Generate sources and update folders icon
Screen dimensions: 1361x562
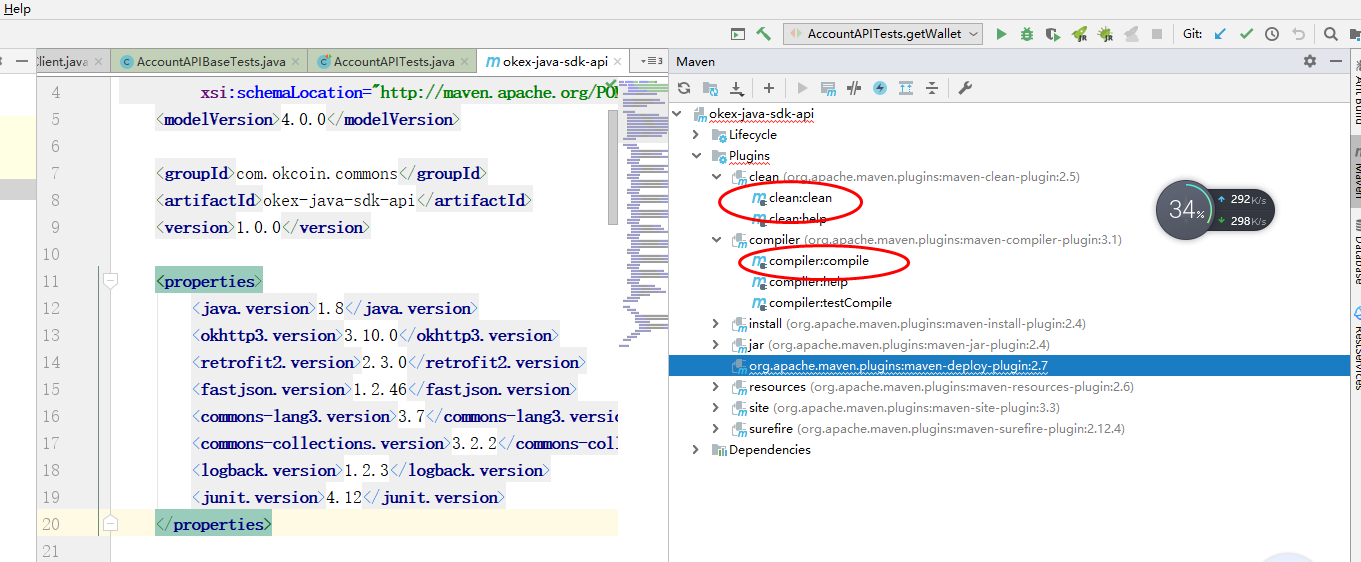point(710,88)
